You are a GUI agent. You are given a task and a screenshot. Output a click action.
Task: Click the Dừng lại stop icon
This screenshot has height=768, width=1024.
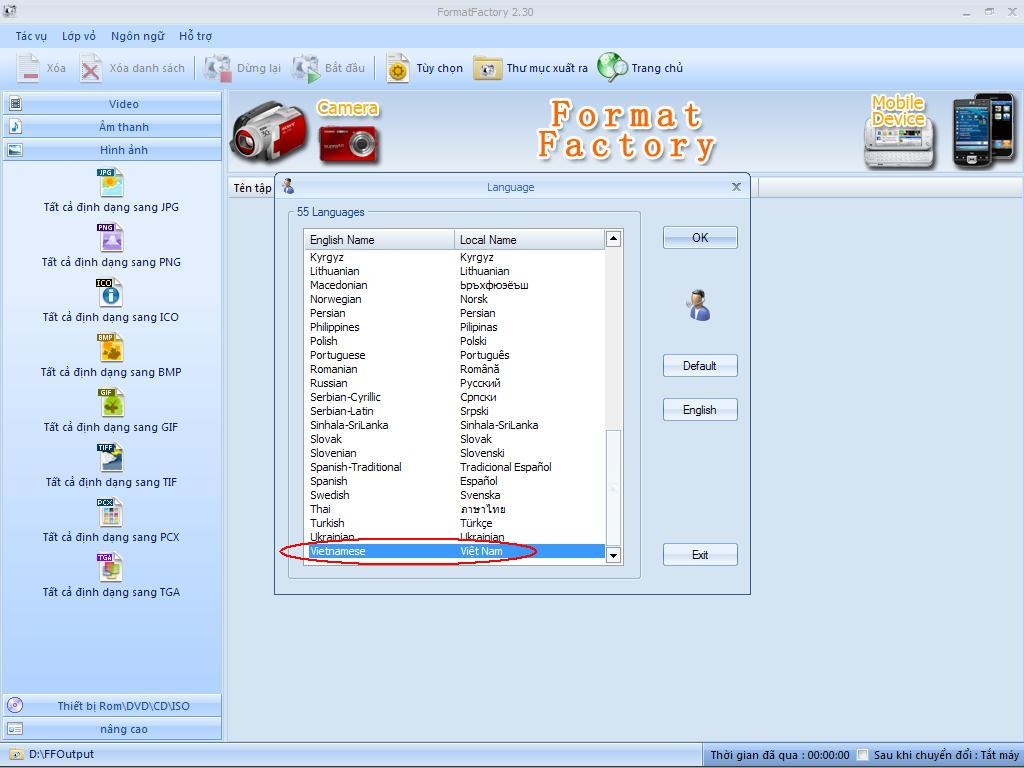coord(217,68)
